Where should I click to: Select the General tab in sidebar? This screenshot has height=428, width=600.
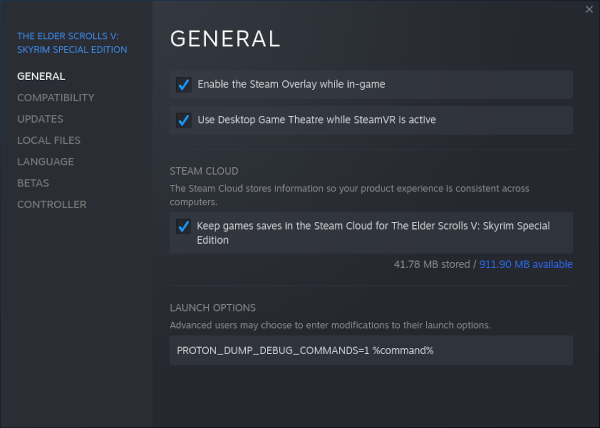pyautogui.click(x=41, y=76)
